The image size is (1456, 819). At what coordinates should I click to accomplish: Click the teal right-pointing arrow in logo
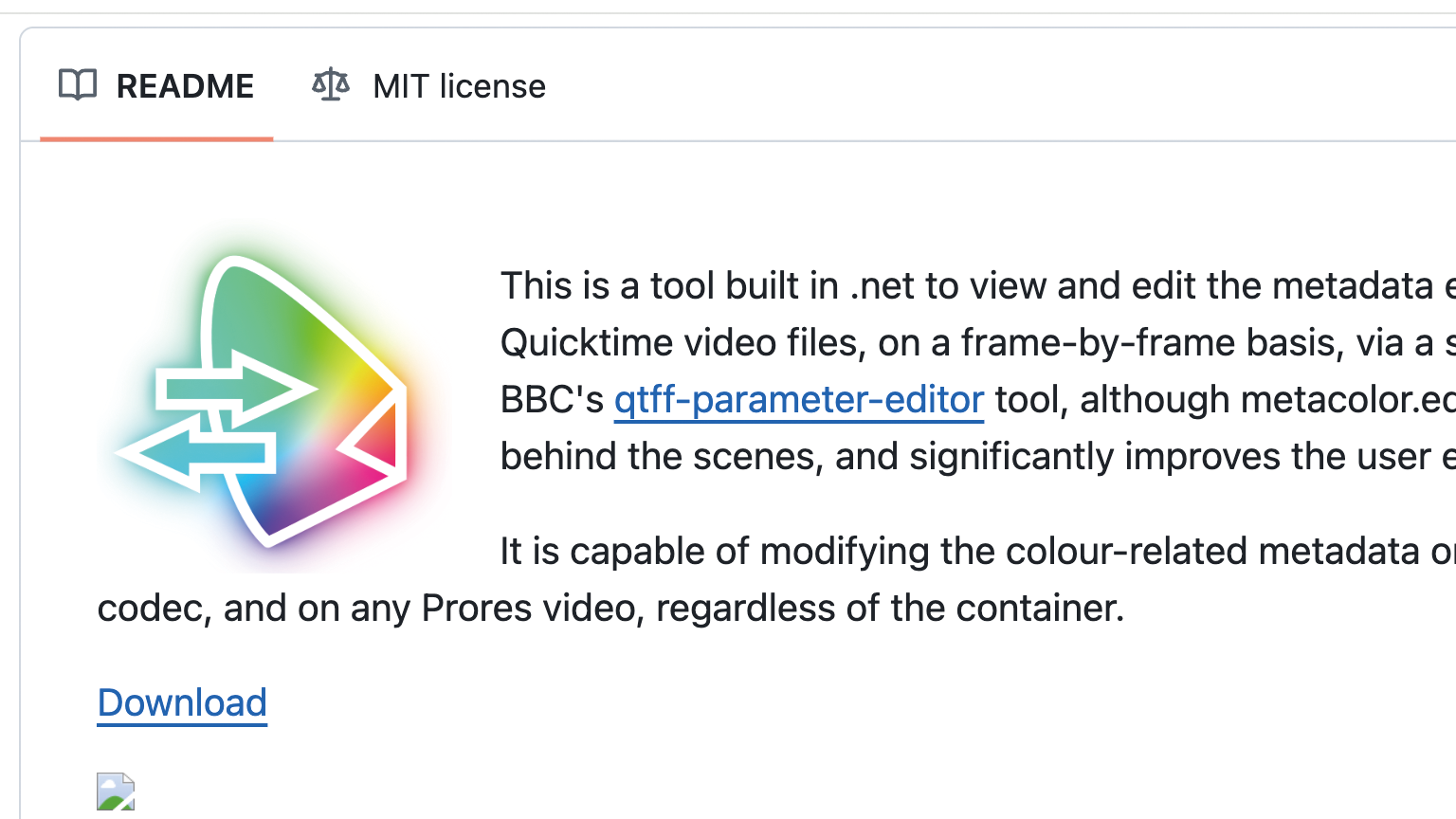[x=237, y=388]
